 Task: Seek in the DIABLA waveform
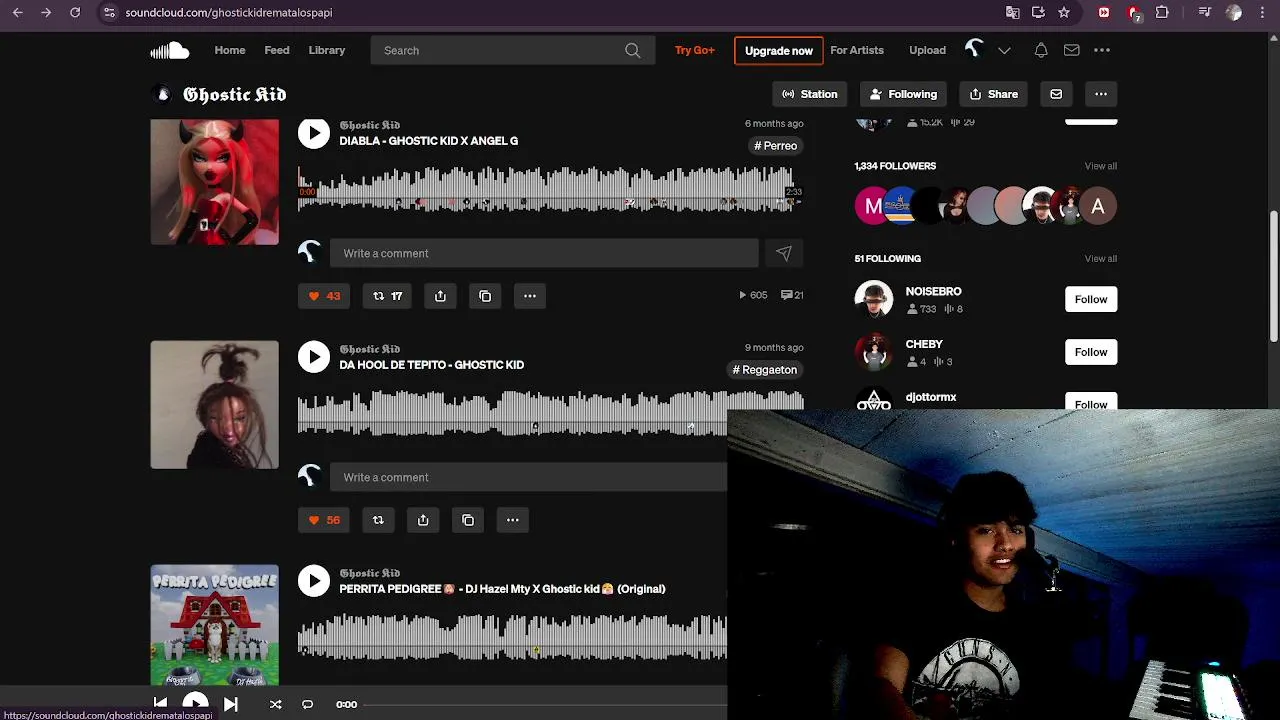(550, 190)
